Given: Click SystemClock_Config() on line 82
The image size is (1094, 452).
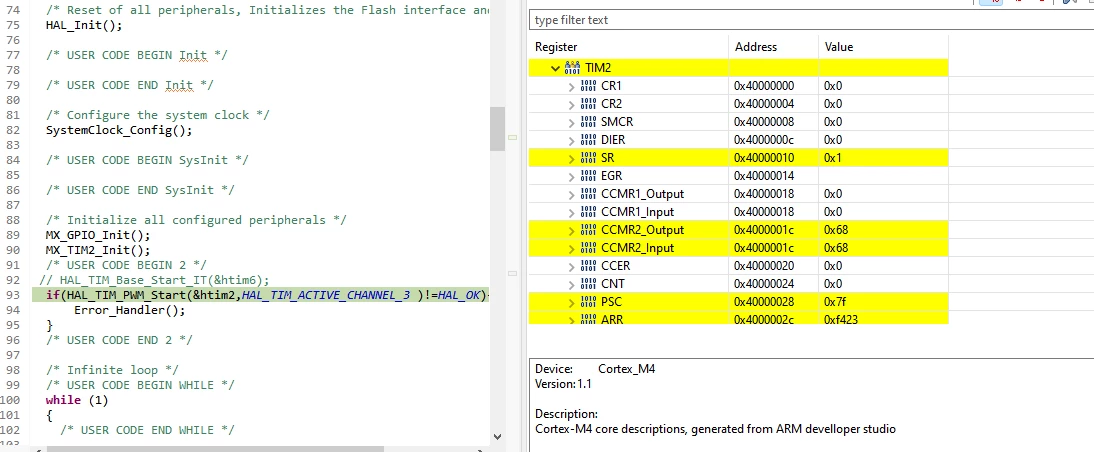Looking at the screenshot, I should tap(119, 130).
